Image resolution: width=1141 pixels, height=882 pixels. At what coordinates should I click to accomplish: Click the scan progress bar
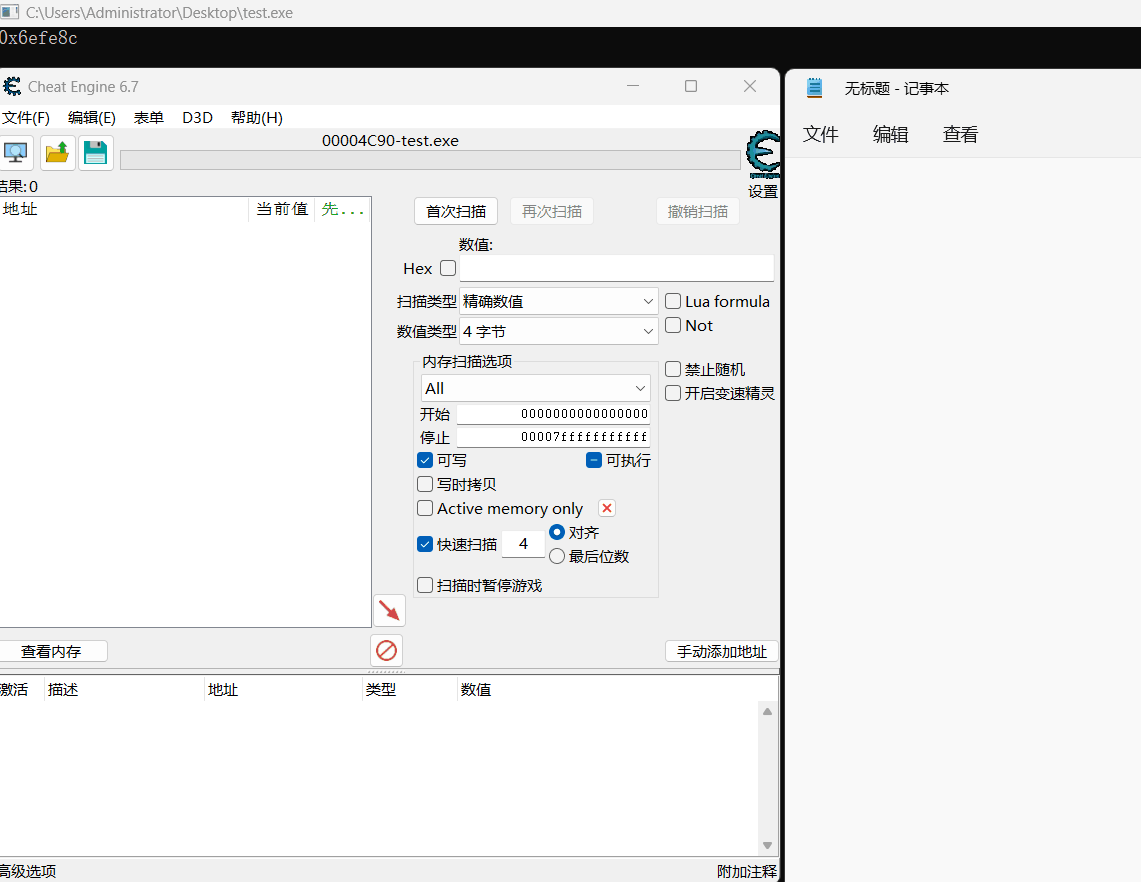[x=430, y=160]
